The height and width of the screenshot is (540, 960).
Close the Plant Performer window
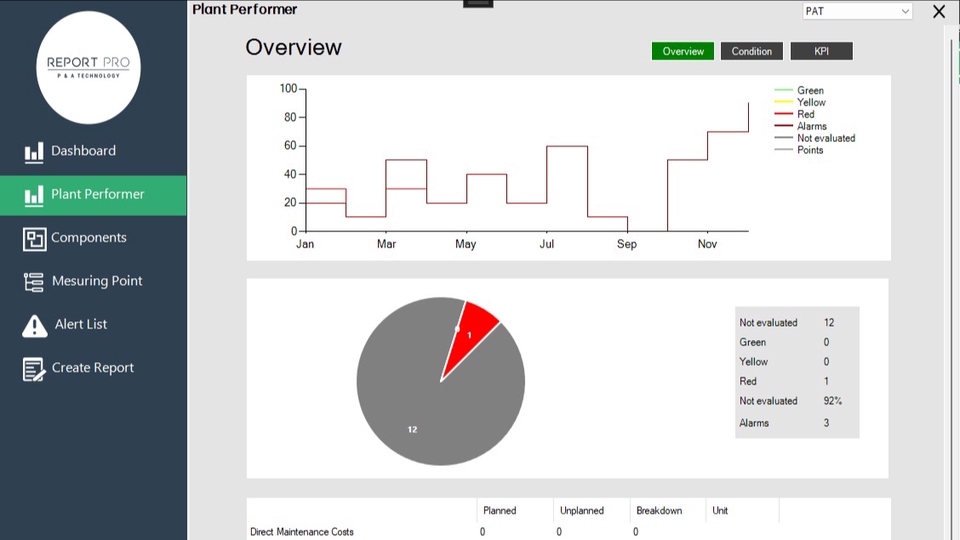[x=939, y=11]
